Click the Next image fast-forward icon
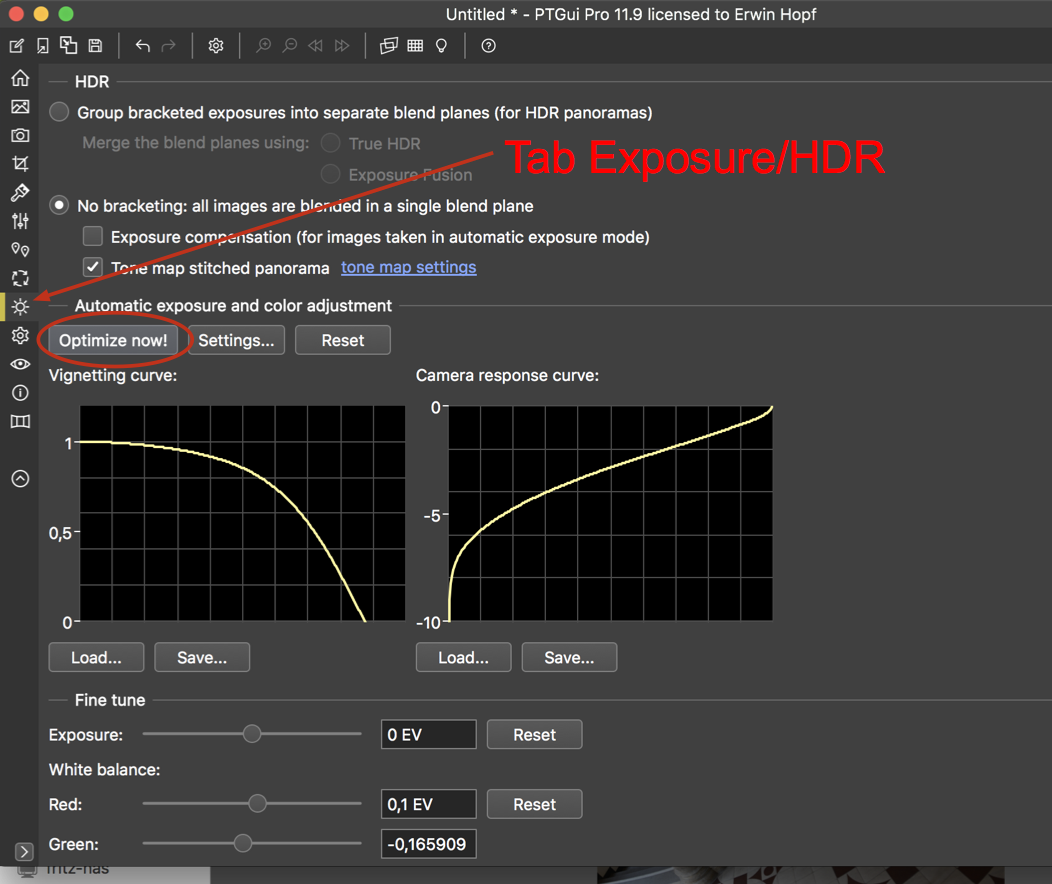1052x884 pixels. (342, 46)
